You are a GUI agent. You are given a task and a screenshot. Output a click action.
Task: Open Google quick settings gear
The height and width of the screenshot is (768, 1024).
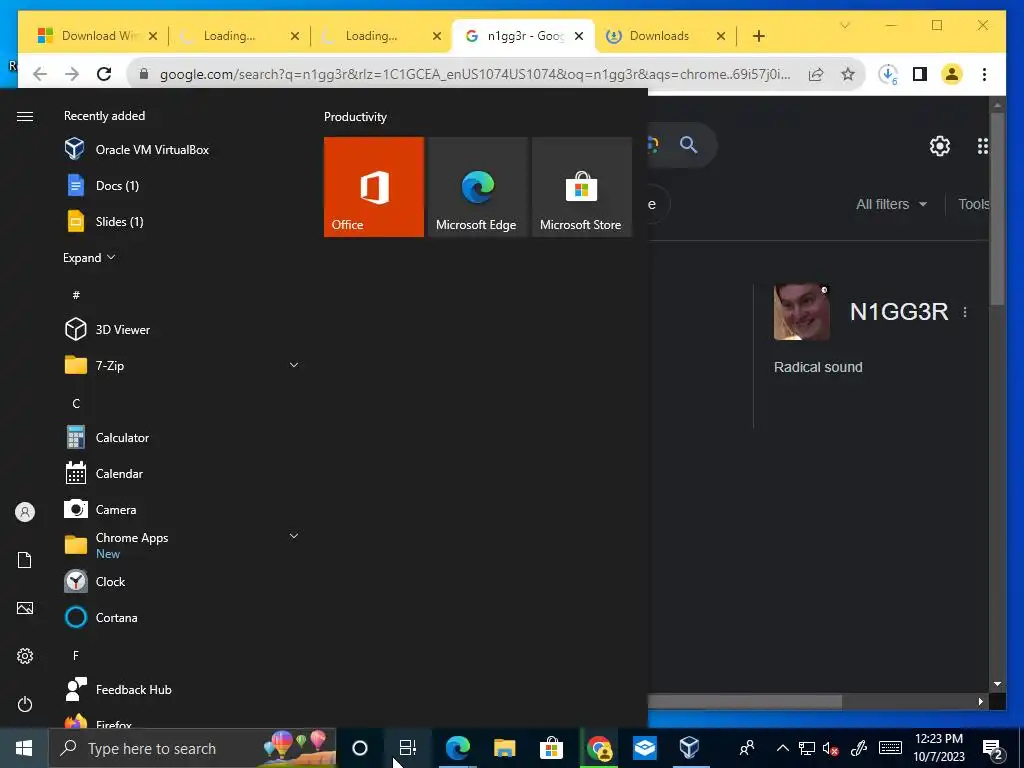[940, 146]
